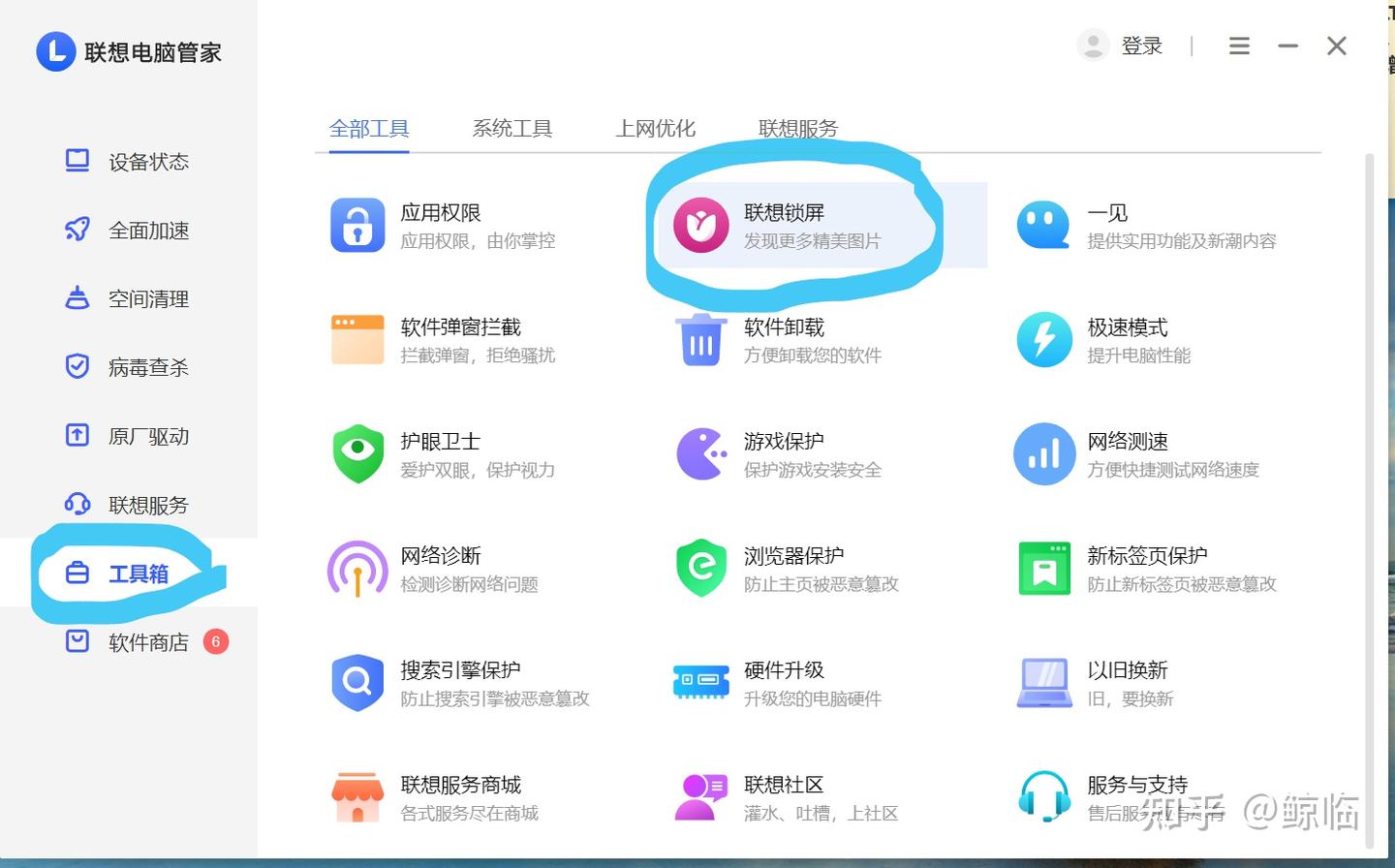Click the 空间清理 broom sidebar icon

point(77,298)
